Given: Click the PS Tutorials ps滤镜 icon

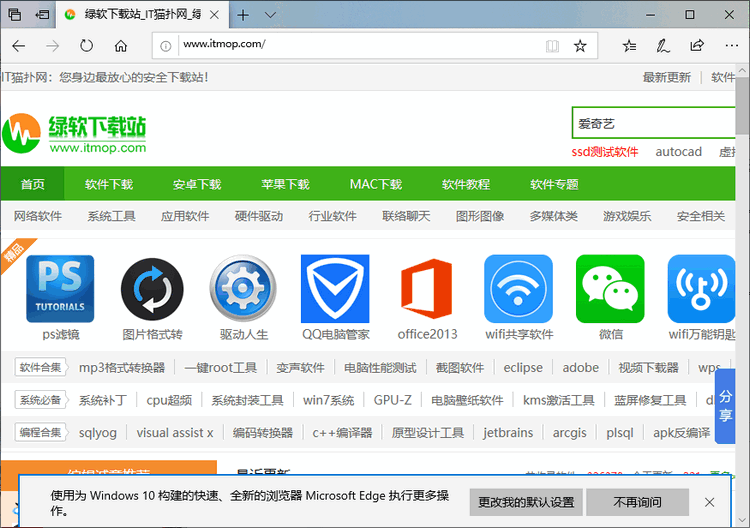Looking at the screenshot, I should (x=60, y=289).
